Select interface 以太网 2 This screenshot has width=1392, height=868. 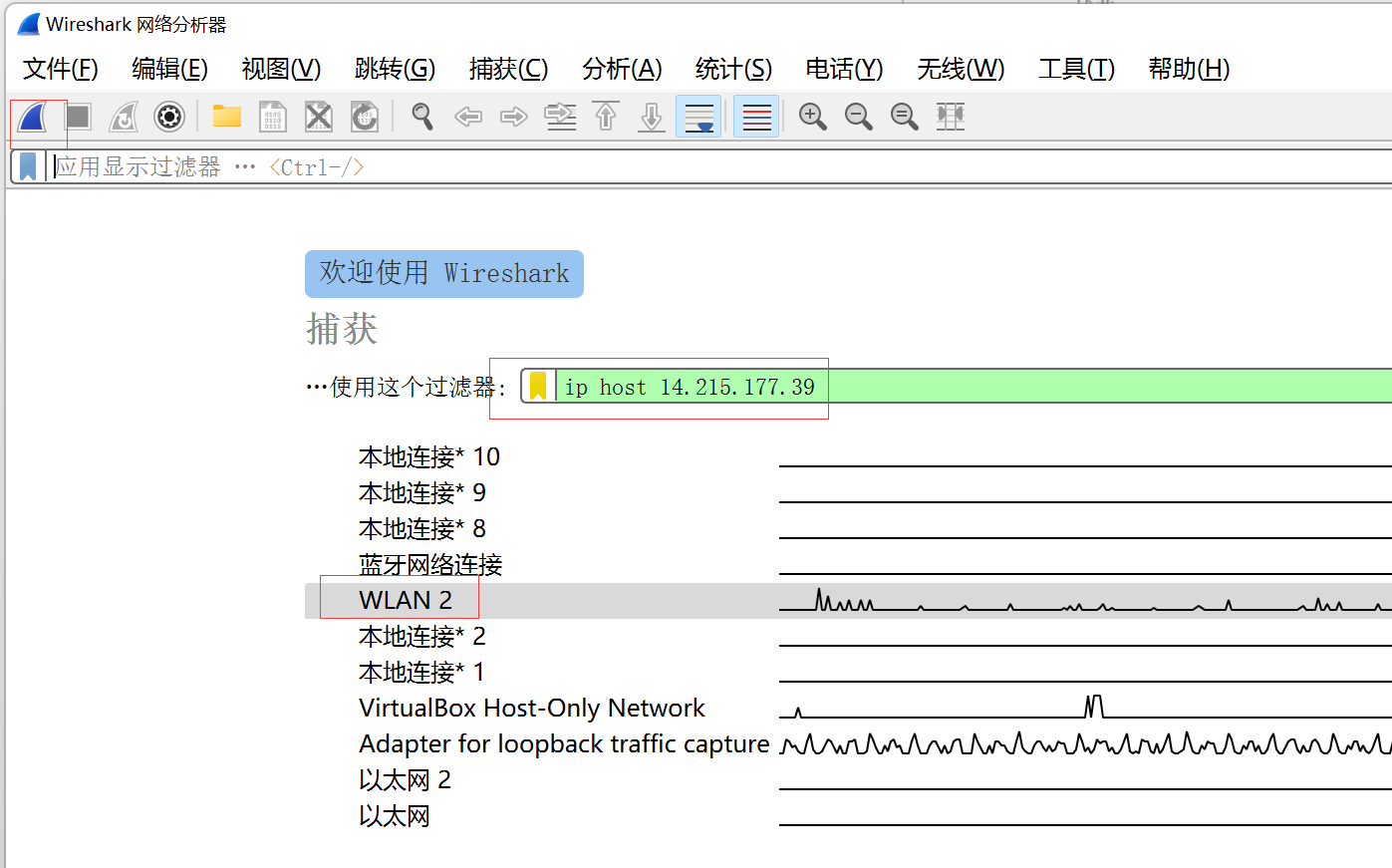(406, 779)
